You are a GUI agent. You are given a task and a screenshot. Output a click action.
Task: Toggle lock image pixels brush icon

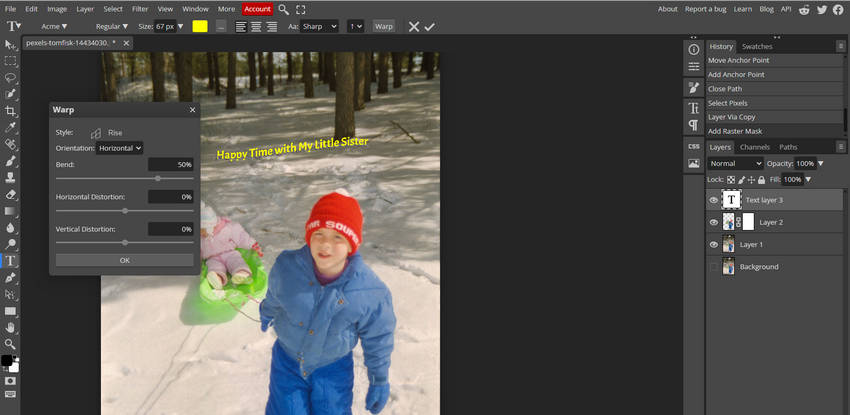pyautogui.click(x=741, y=179)
